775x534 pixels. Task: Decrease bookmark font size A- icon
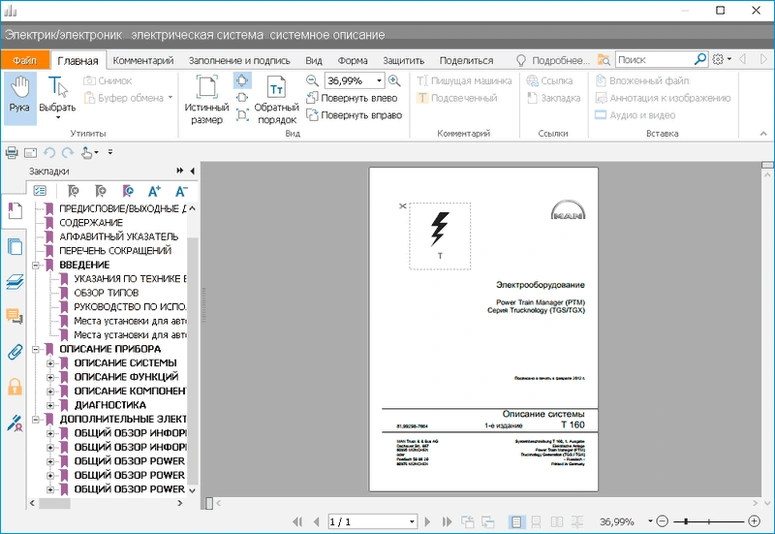pos(181,191)
